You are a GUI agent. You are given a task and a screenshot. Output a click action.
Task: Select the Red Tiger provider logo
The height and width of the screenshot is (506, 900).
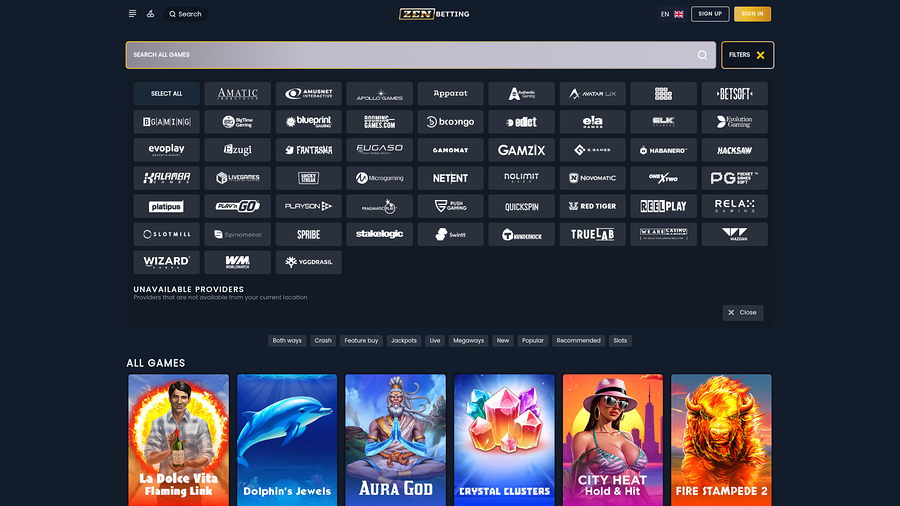[x=592, y=206]
